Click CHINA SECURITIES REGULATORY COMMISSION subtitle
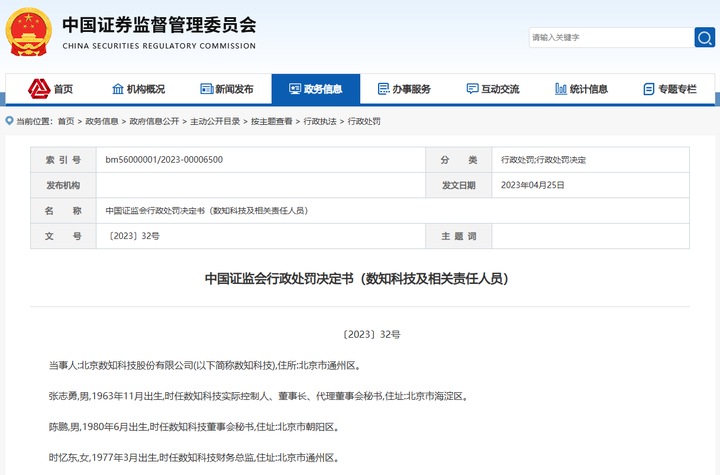This screenshot has width=720, height=475. click(159, 46)
